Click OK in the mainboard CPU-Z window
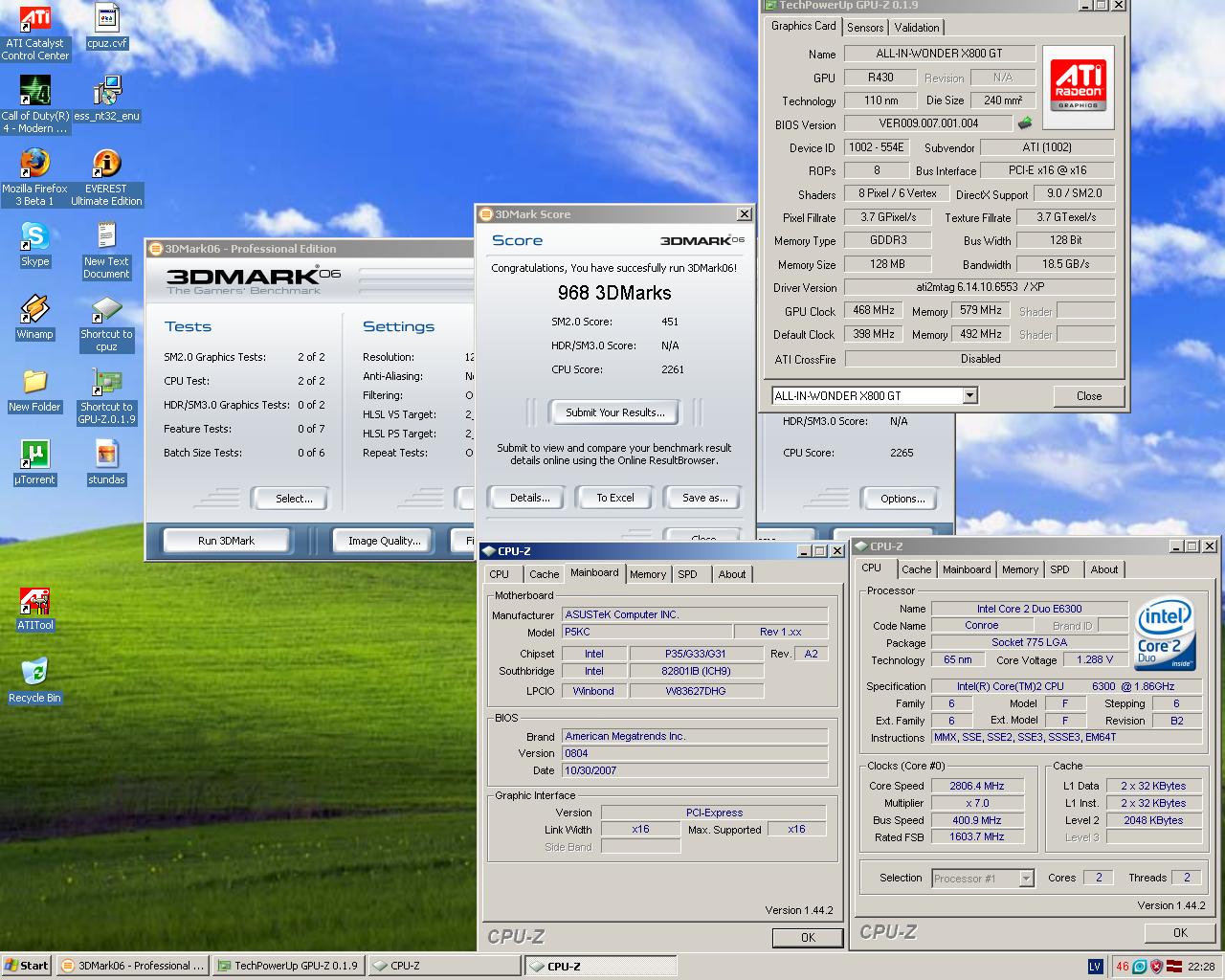This screenshot has height=980, width=1225. point(808,938)
